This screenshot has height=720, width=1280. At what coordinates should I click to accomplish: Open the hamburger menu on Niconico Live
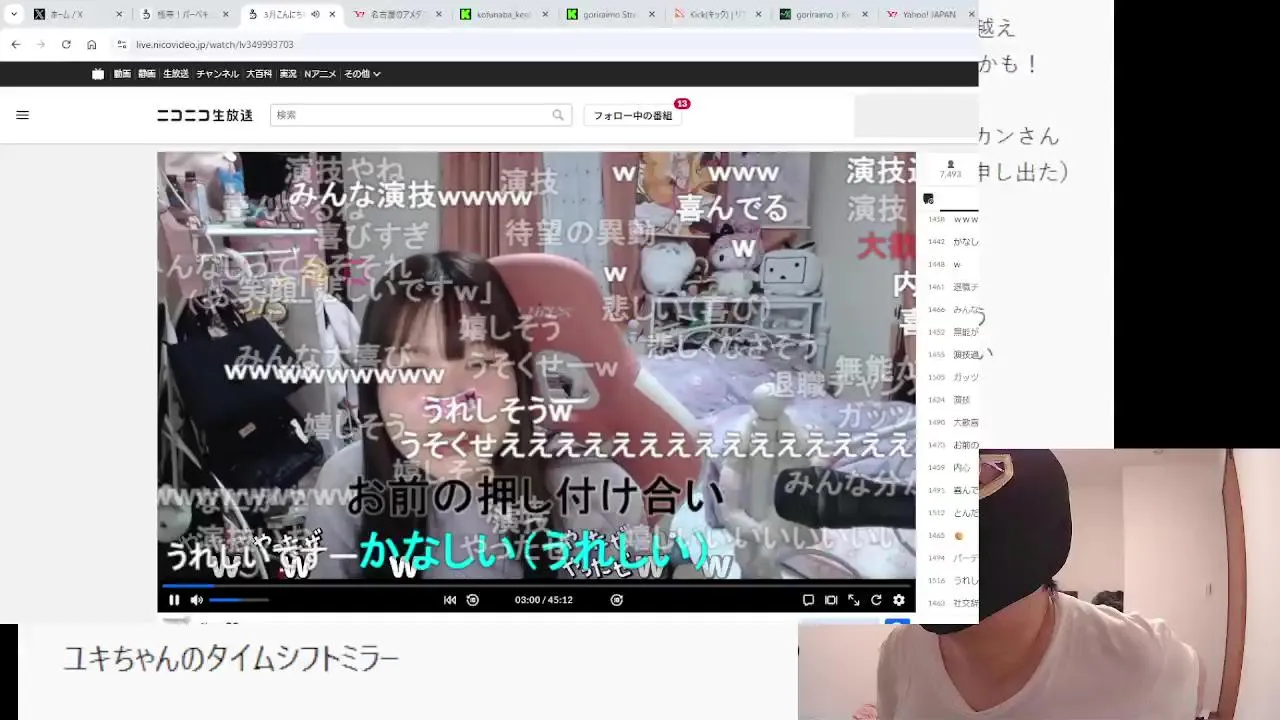tap(23, 115)
